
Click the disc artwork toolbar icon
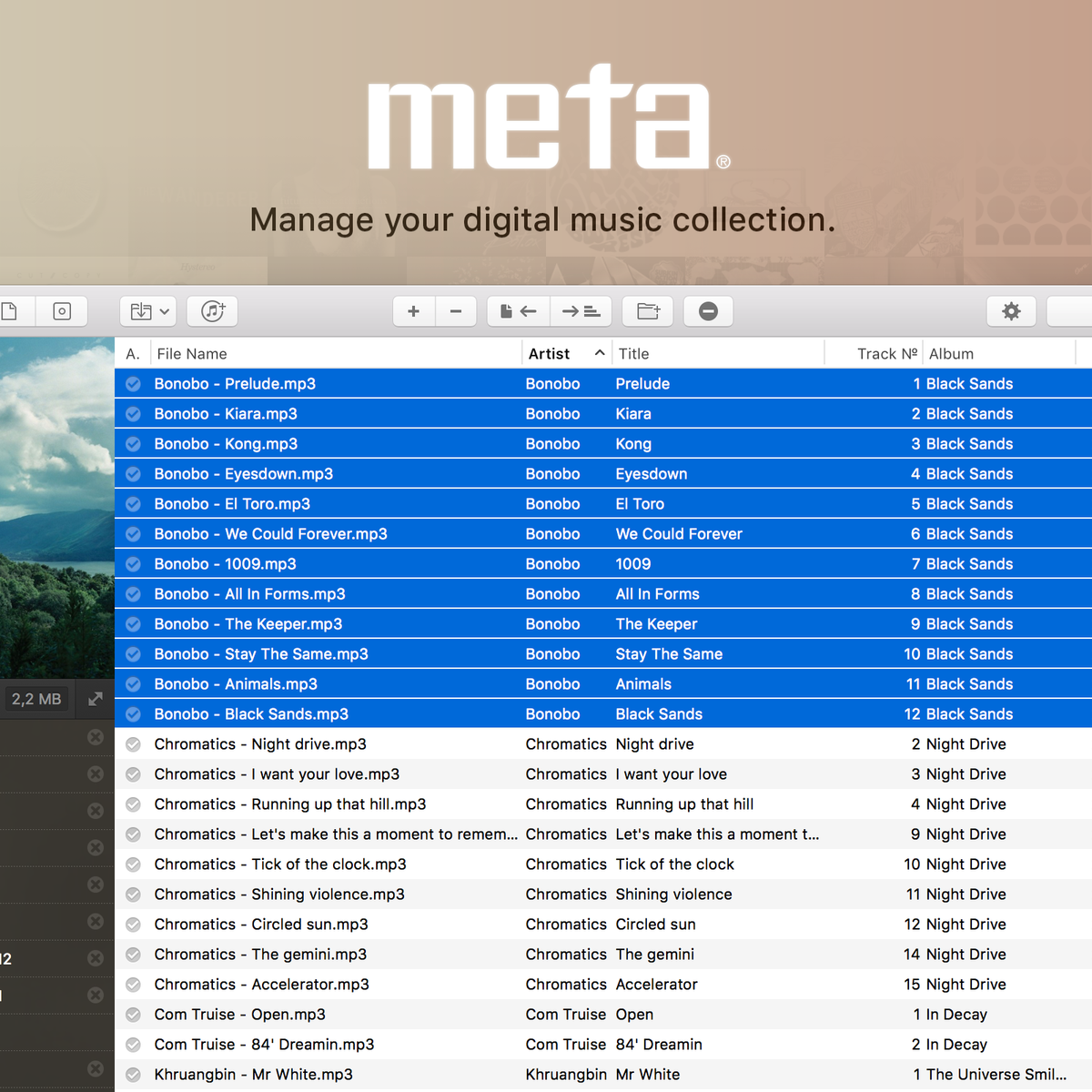click(61, 311)
